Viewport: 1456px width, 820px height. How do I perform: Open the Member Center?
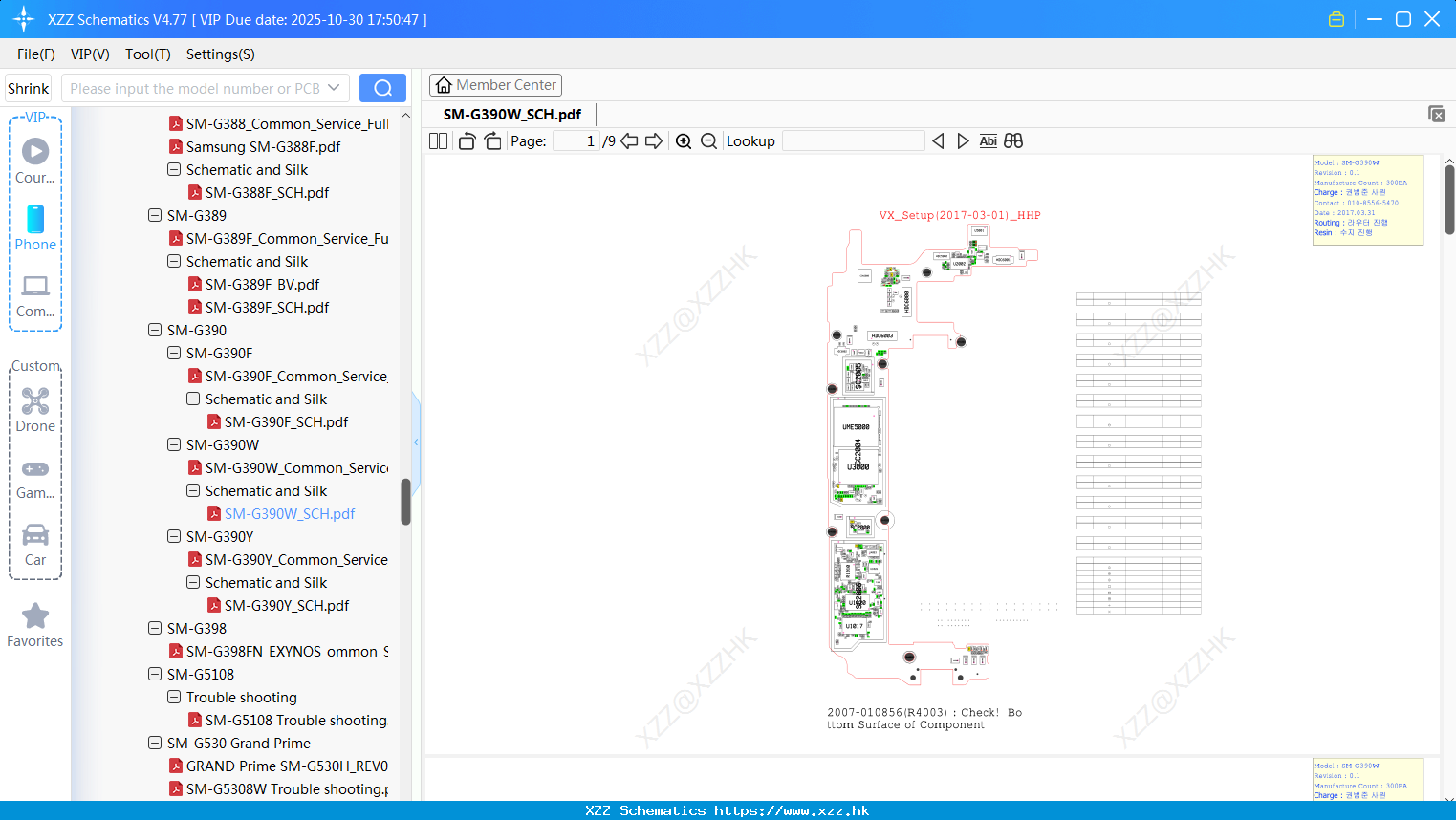495,85
